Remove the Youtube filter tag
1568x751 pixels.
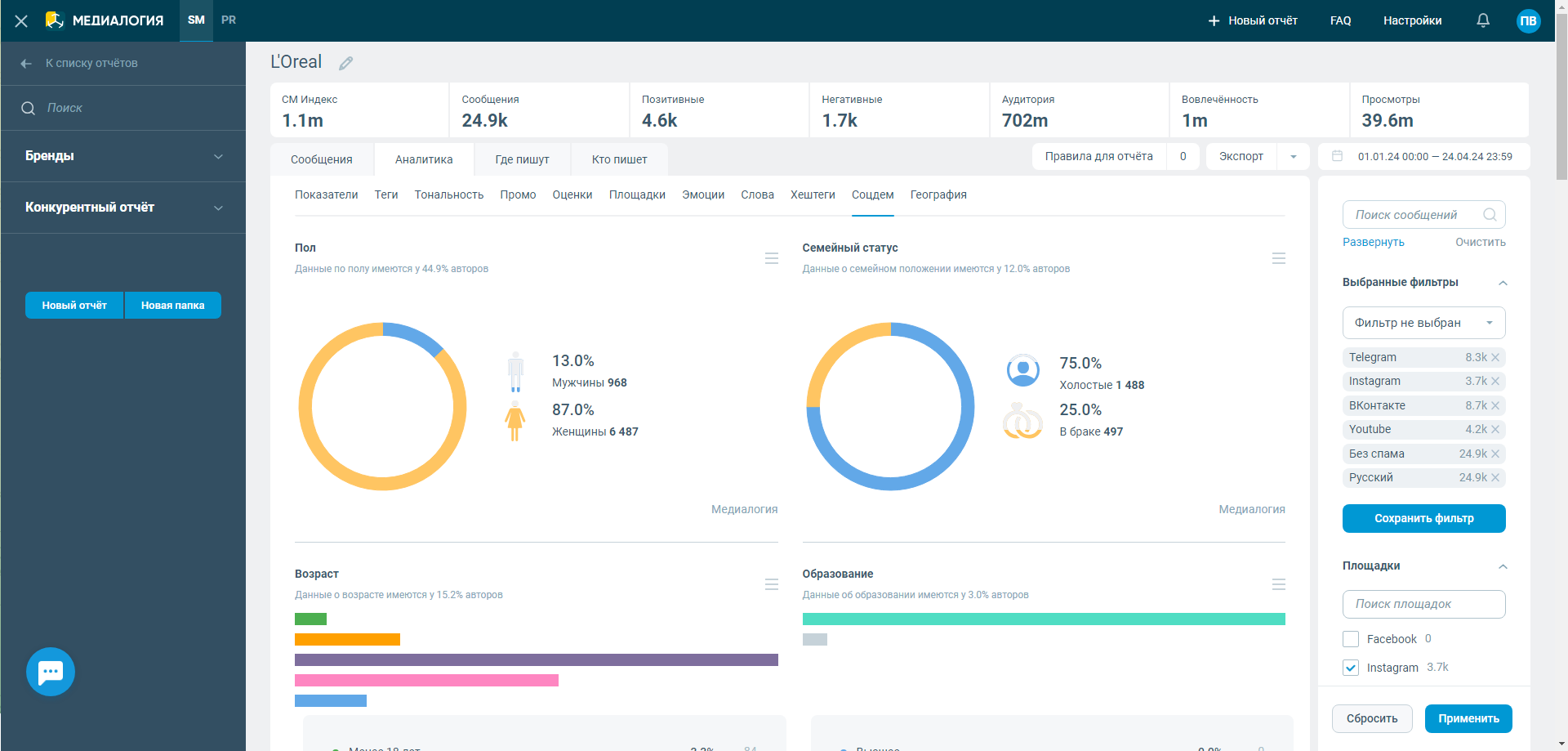pos(1495,430)
